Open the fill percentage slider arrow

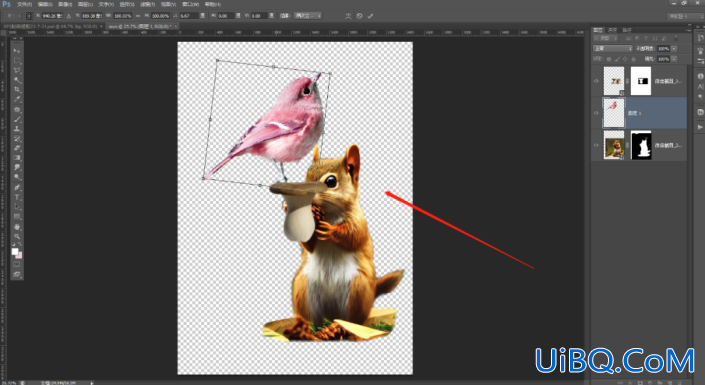[x=674, y=59]
